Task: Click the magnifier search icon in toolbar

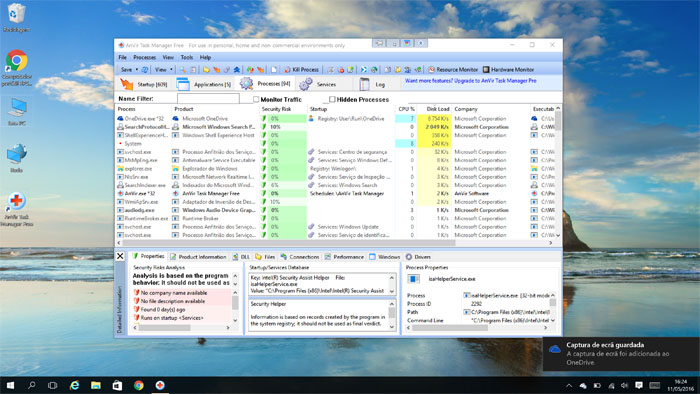Action: coord(183,70)
